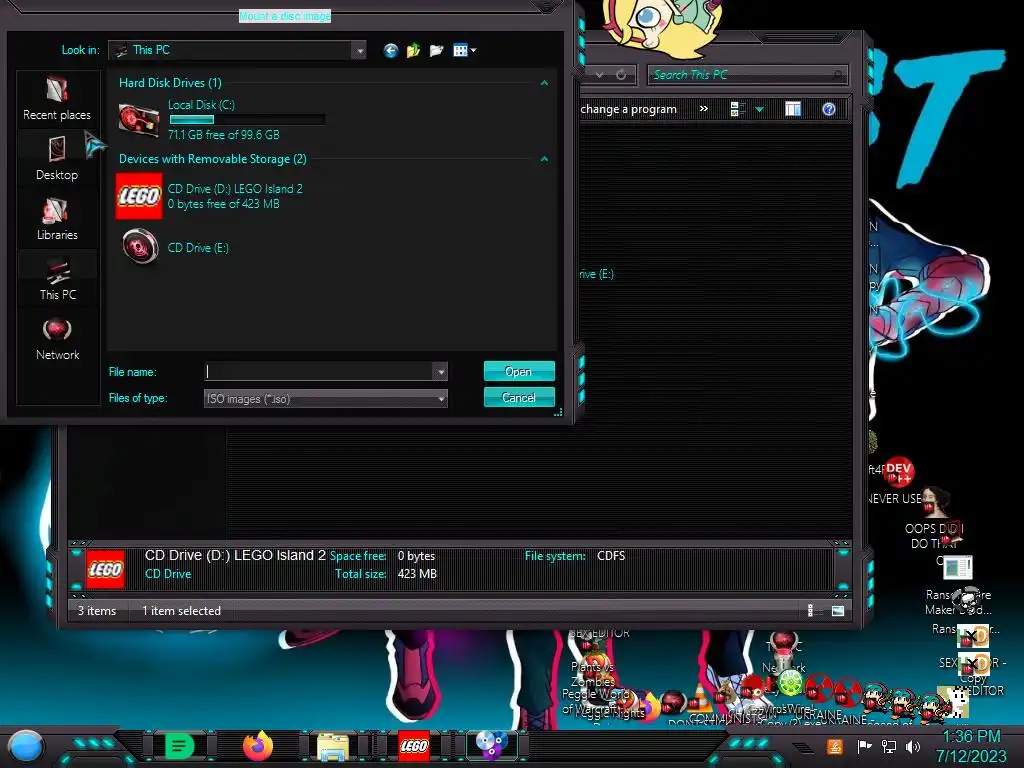Click the LEGO icon in Explorer details pane

pyautogui.click(x=105, y=569)
